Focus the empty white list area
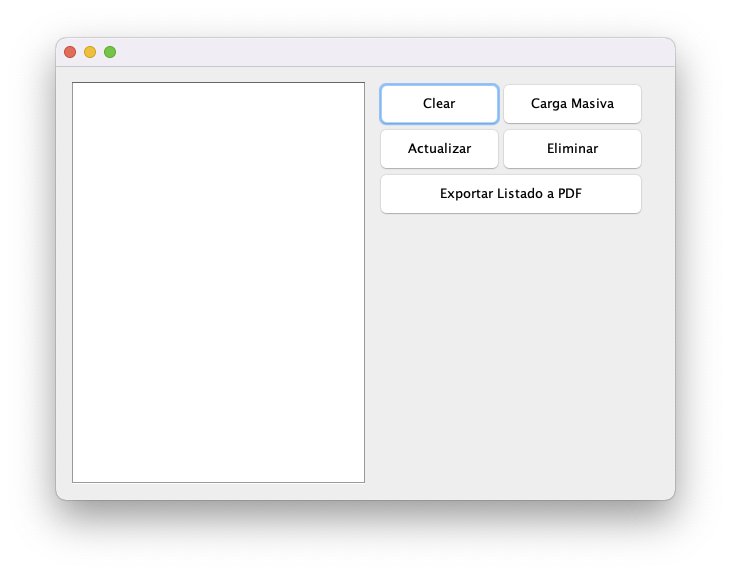The width and height of the screenshot is (731, 574). tap(218, 283)
